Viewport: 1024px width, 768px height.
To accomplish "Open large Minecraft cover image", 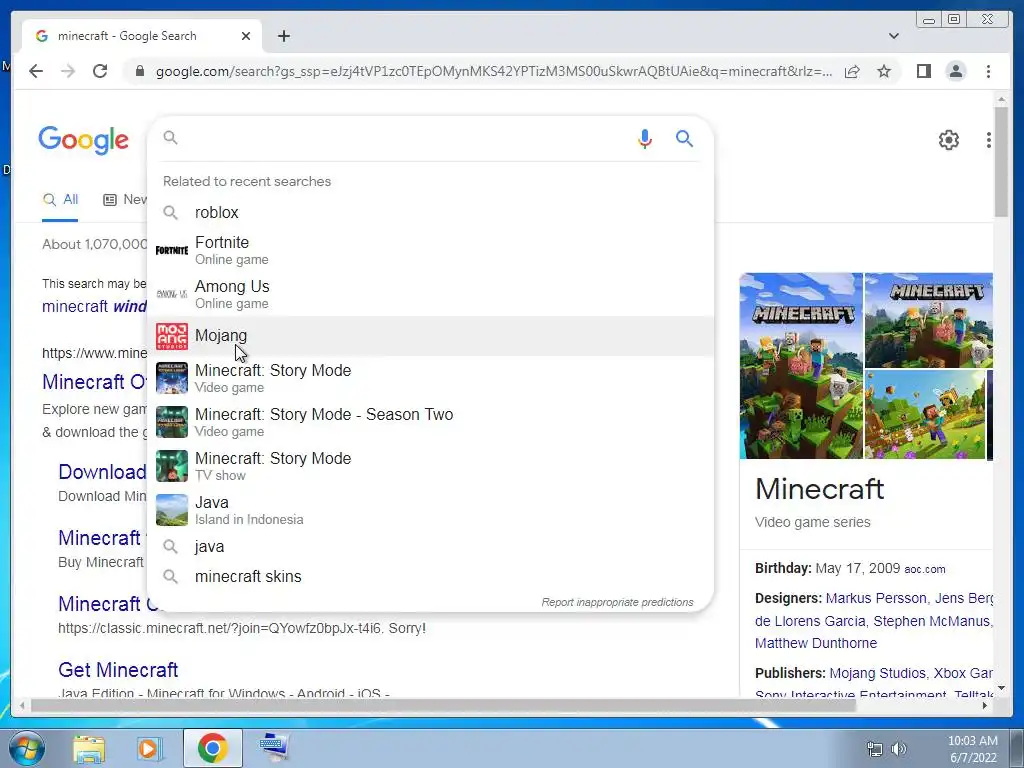I will [x=801, y=366].
